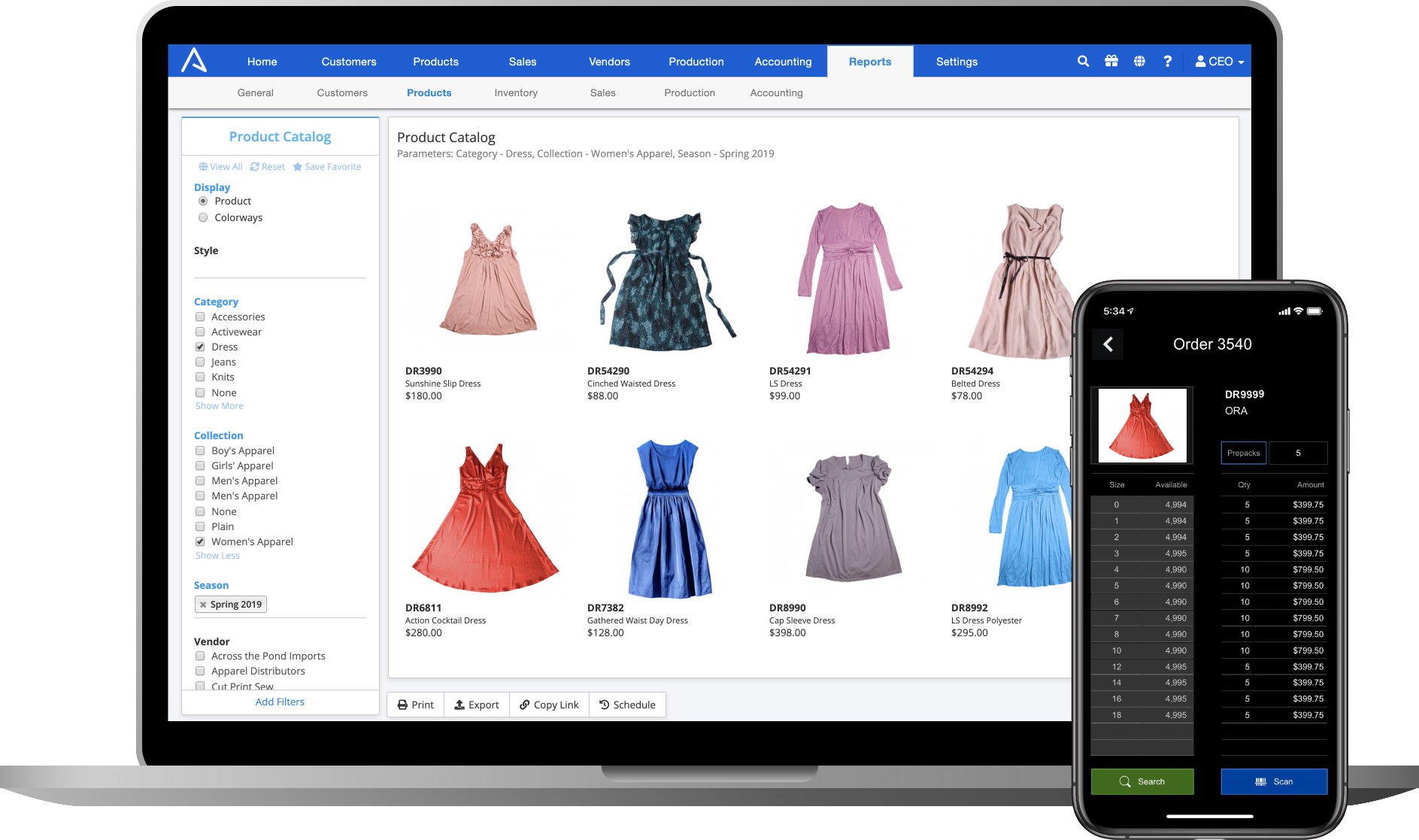Switch to the Accounting main tab

[783, 62]
